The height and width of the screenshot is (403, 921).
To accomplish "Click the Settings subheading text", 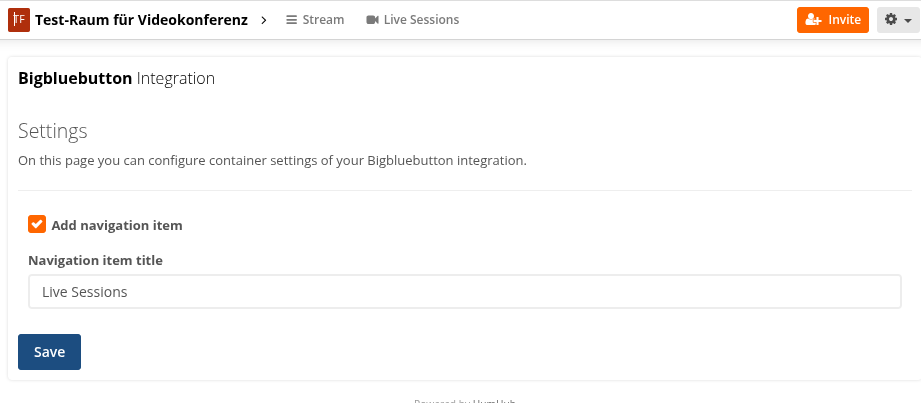I will point(53,131).
